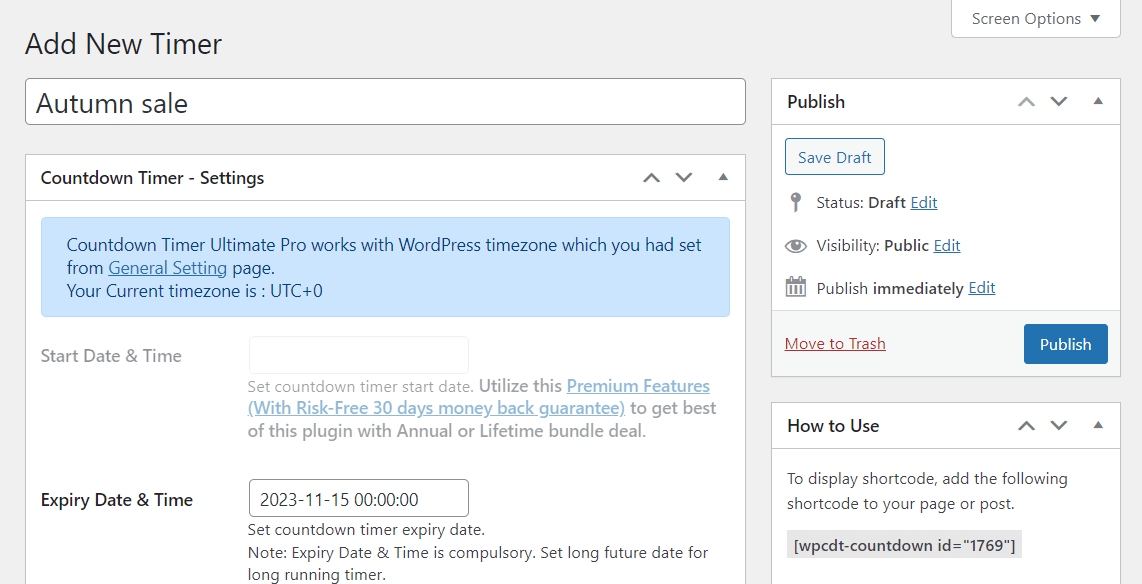Move the Publish panel down
Screen dimensions: 1142x584
click(x=1059, y=101)
